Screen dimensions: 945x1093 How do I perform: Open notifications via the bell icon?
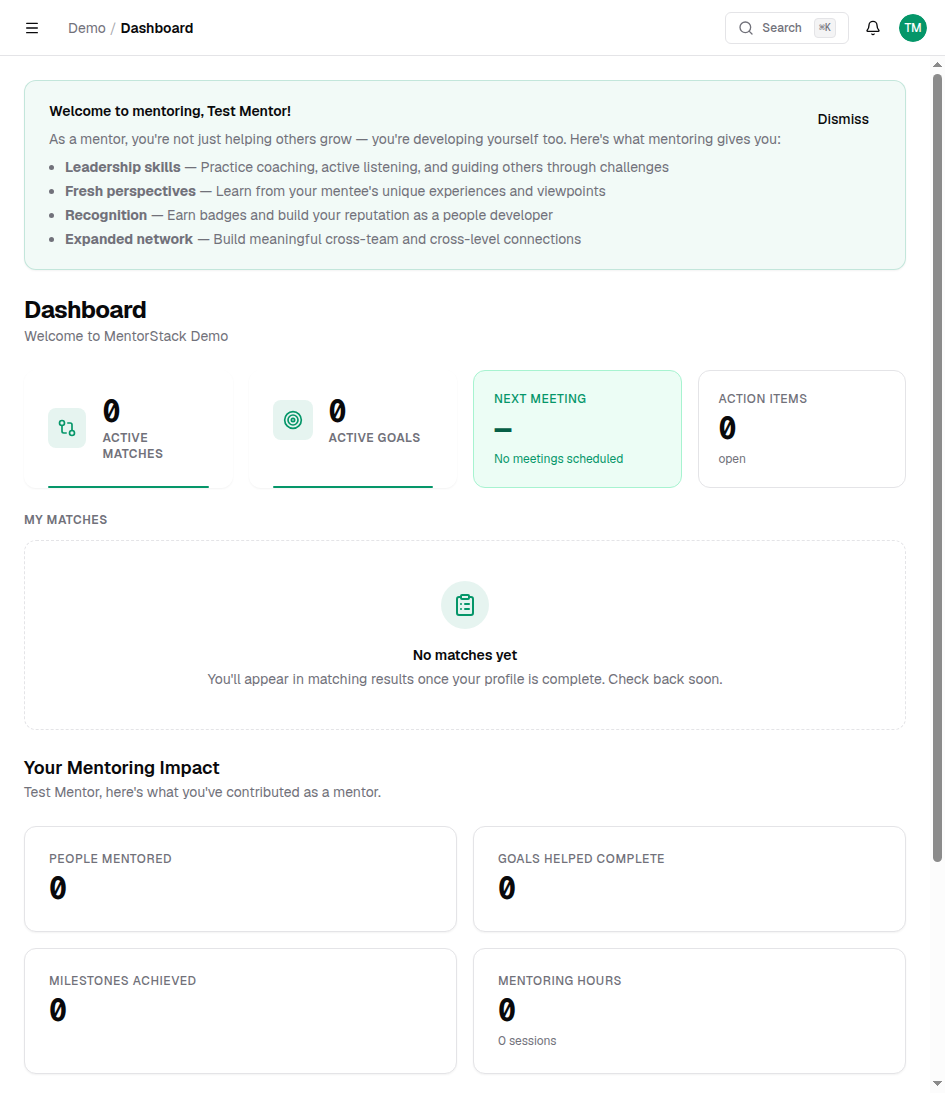[872, 27]
